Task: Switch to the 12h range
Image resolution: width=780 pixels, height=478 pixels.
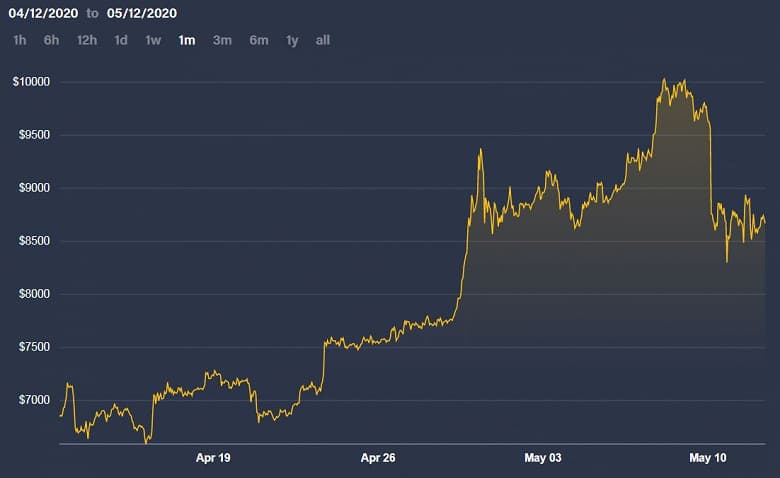Action: click(86, 40)
